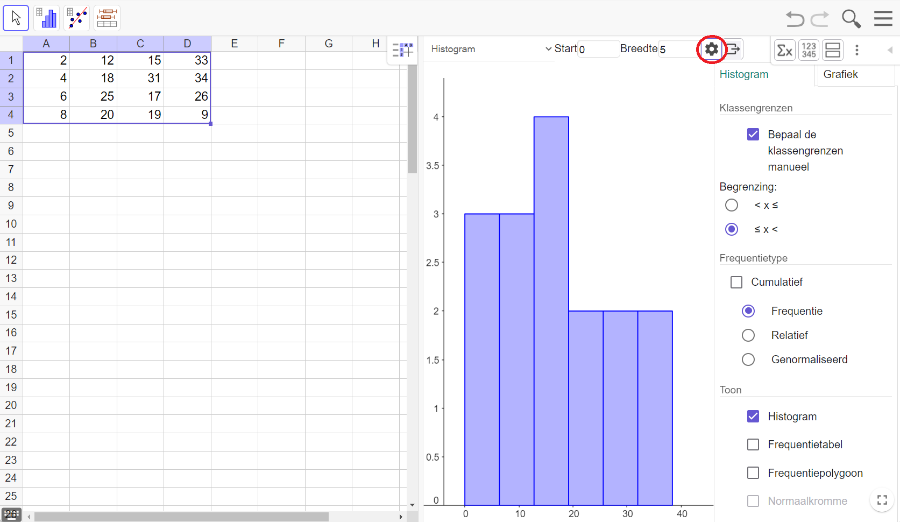Open the search magnifier in top bar
Viewport: 900px width, 522px height.
pyautogui.click(x=851, y=18)
